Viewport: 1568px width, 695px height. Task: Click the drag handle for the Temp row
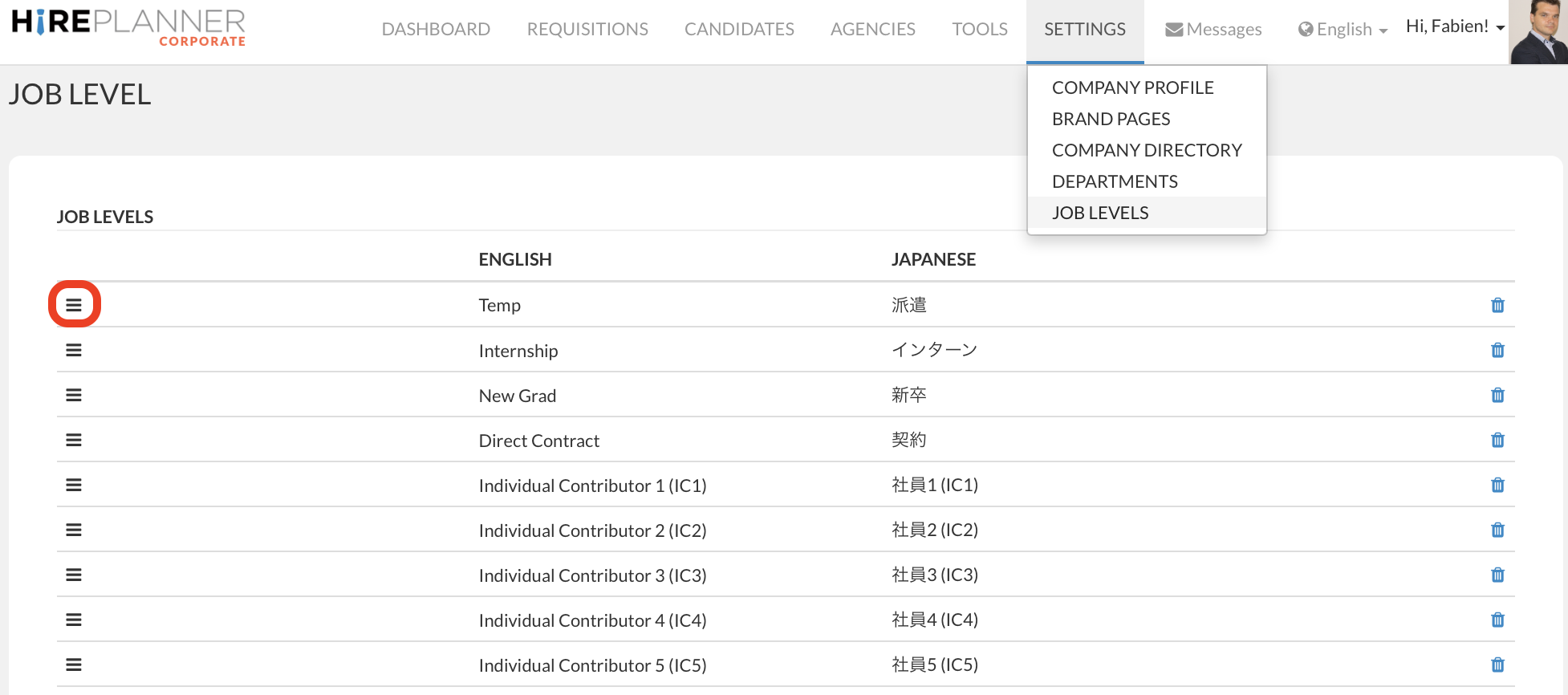point(74,305)
